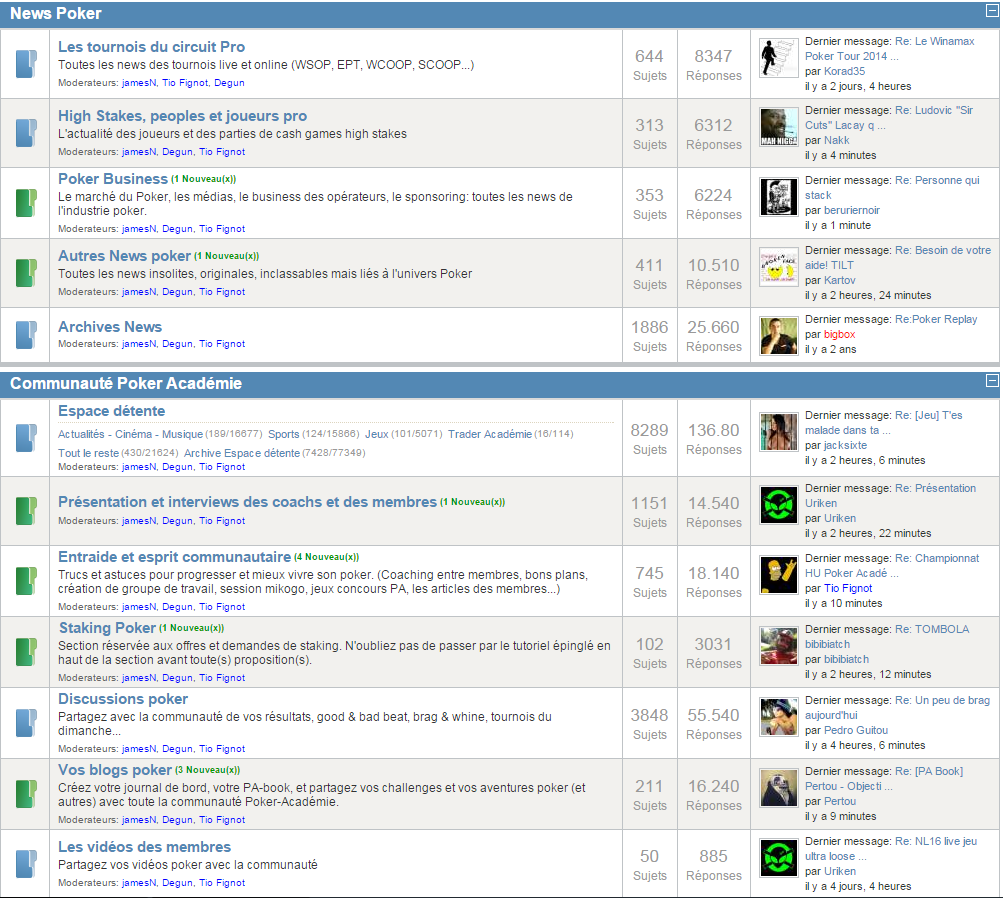Screen dimensions: 1003x898
Task: Open the Sports subforum
Action: (283, 434)
